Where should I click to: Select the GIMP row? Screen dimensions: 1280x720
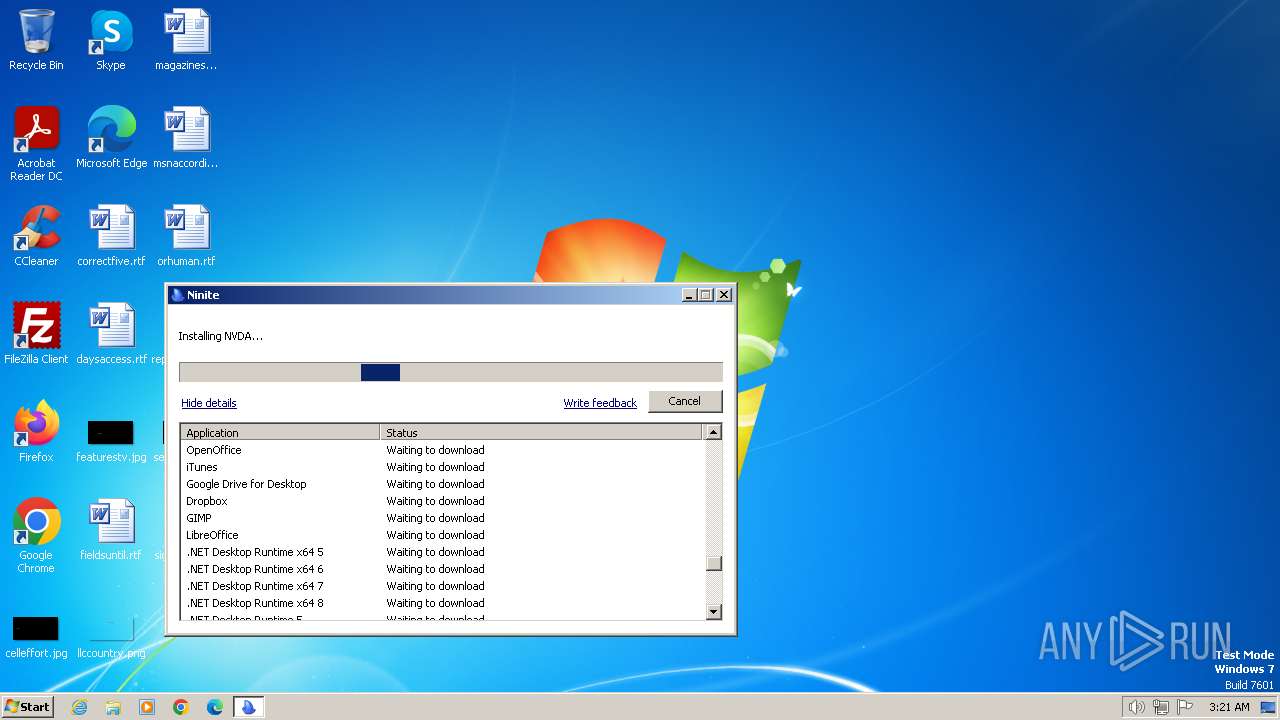click(443, 518)
